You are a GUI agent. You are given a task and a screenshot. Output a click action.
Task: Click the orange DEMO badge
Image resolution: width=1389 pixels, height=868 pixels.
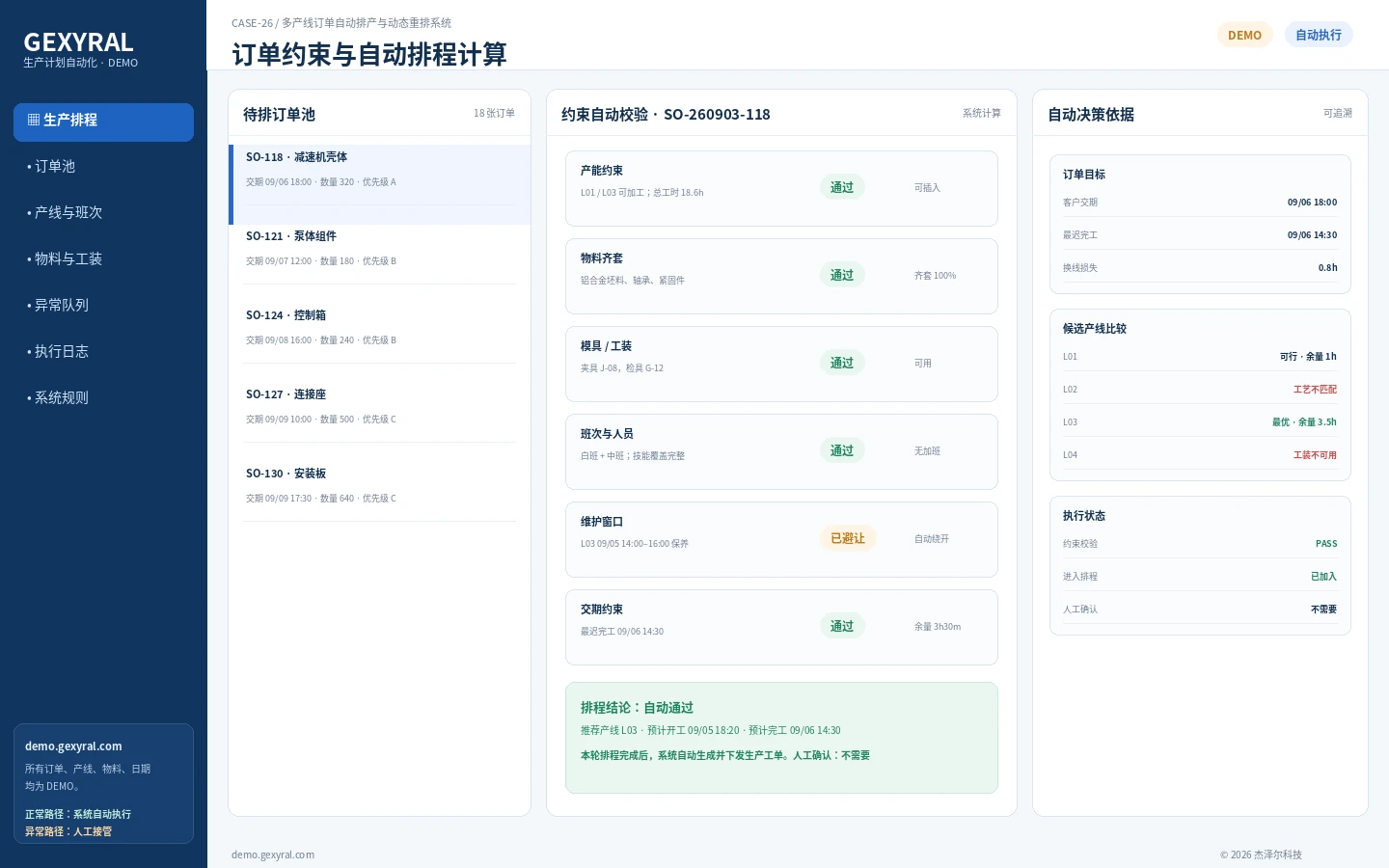(x=1244, y=35)
